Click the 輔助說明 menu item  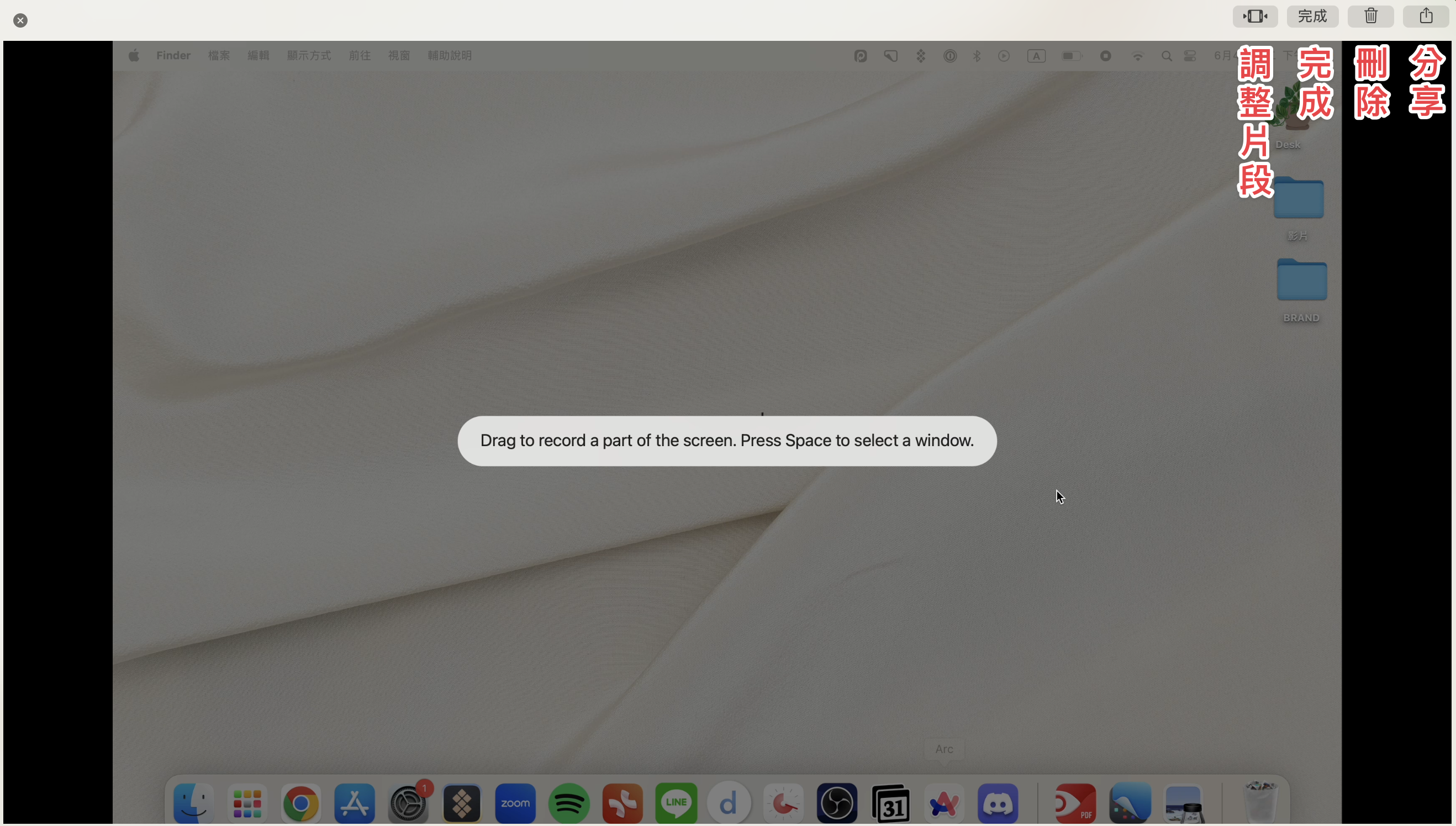click(x=450, y=56)
